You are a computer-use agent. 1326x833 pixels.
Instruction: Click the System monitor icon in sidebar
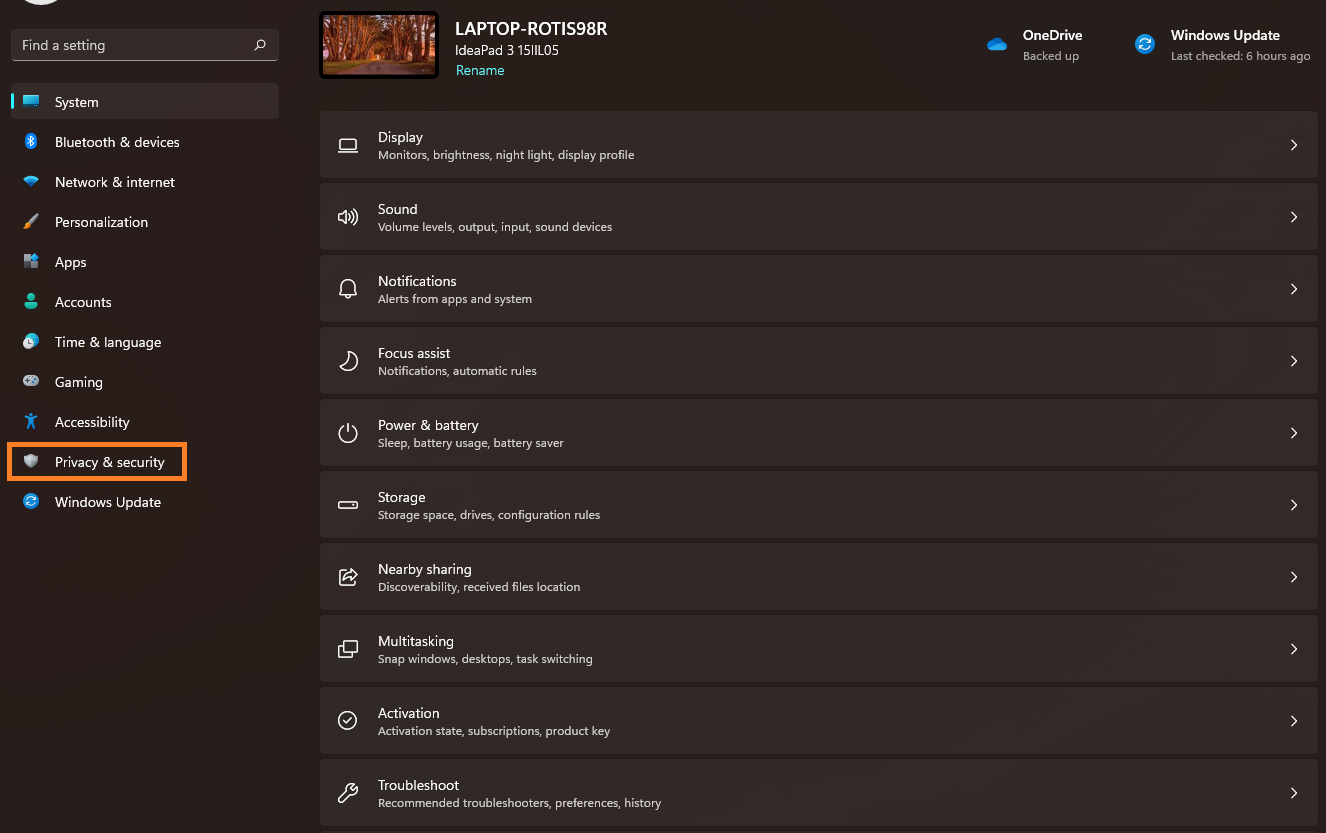coord(31,102)
